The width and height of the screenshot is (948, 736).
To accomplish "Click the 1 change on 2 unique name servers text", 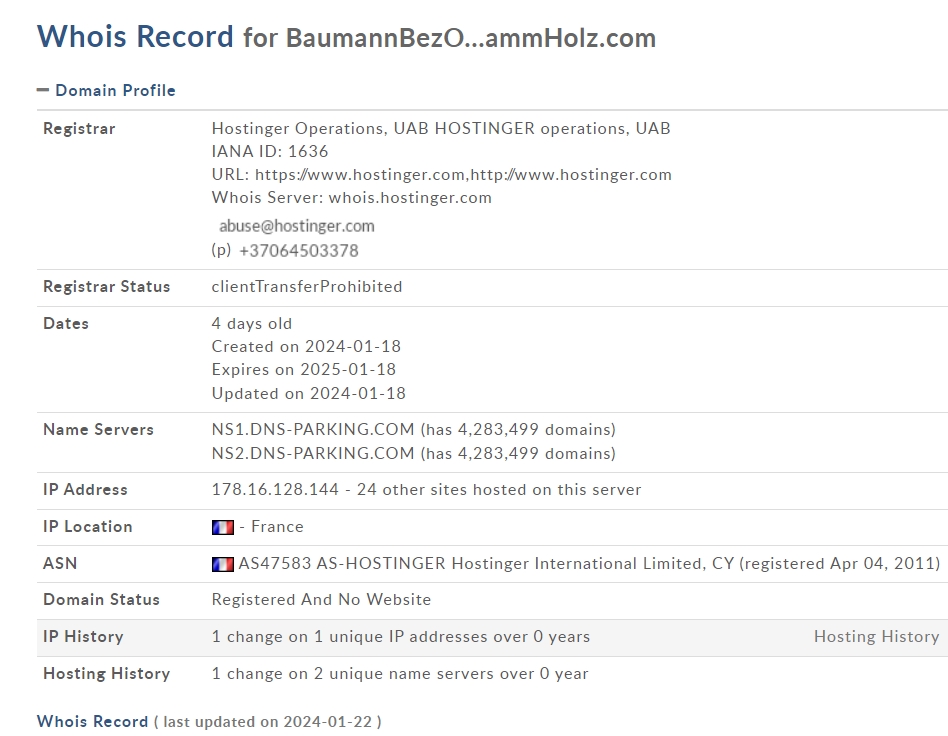I will pos(400,674).
